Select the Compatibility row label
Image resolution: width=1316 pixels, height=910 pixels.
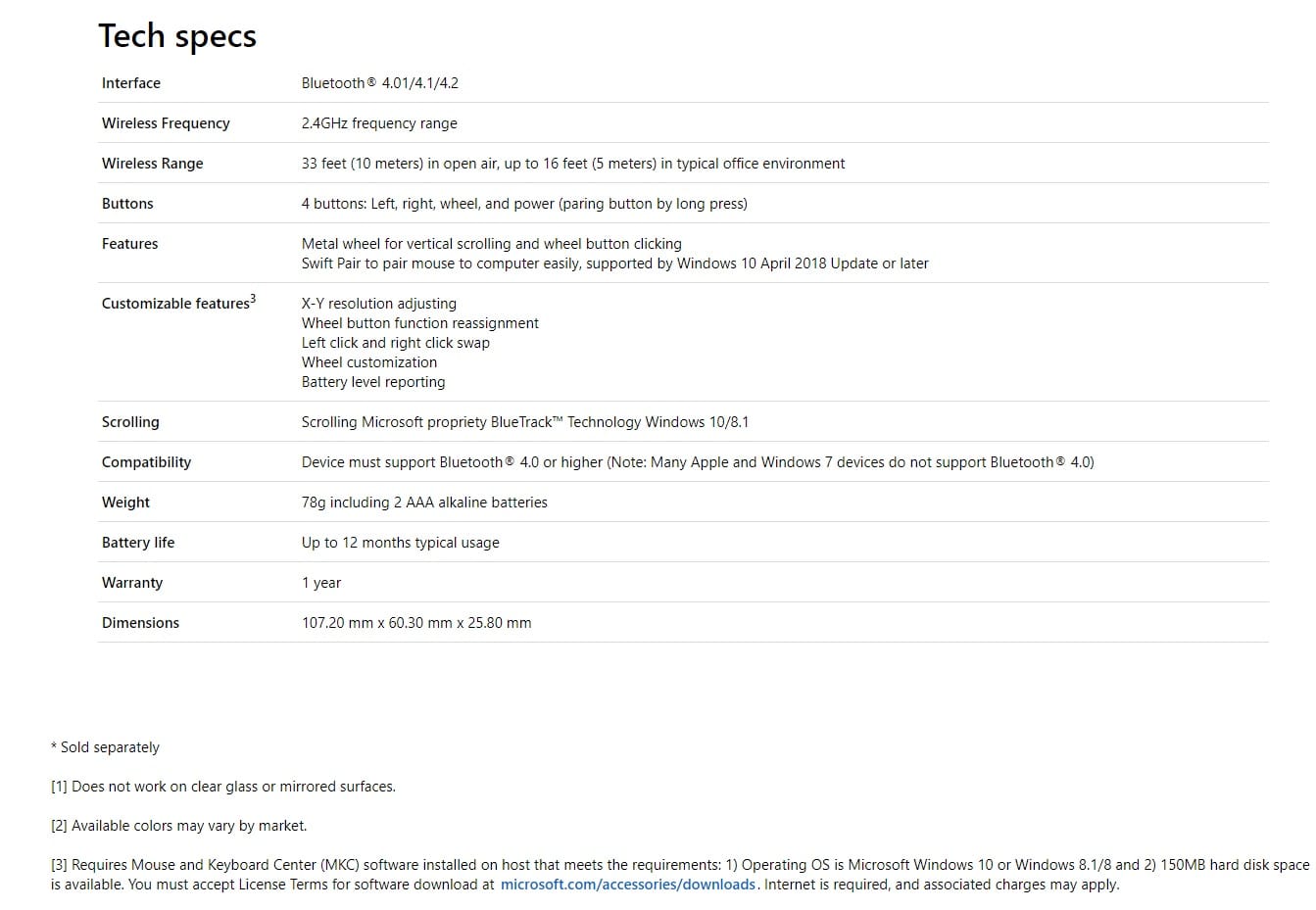pos(146,462)
